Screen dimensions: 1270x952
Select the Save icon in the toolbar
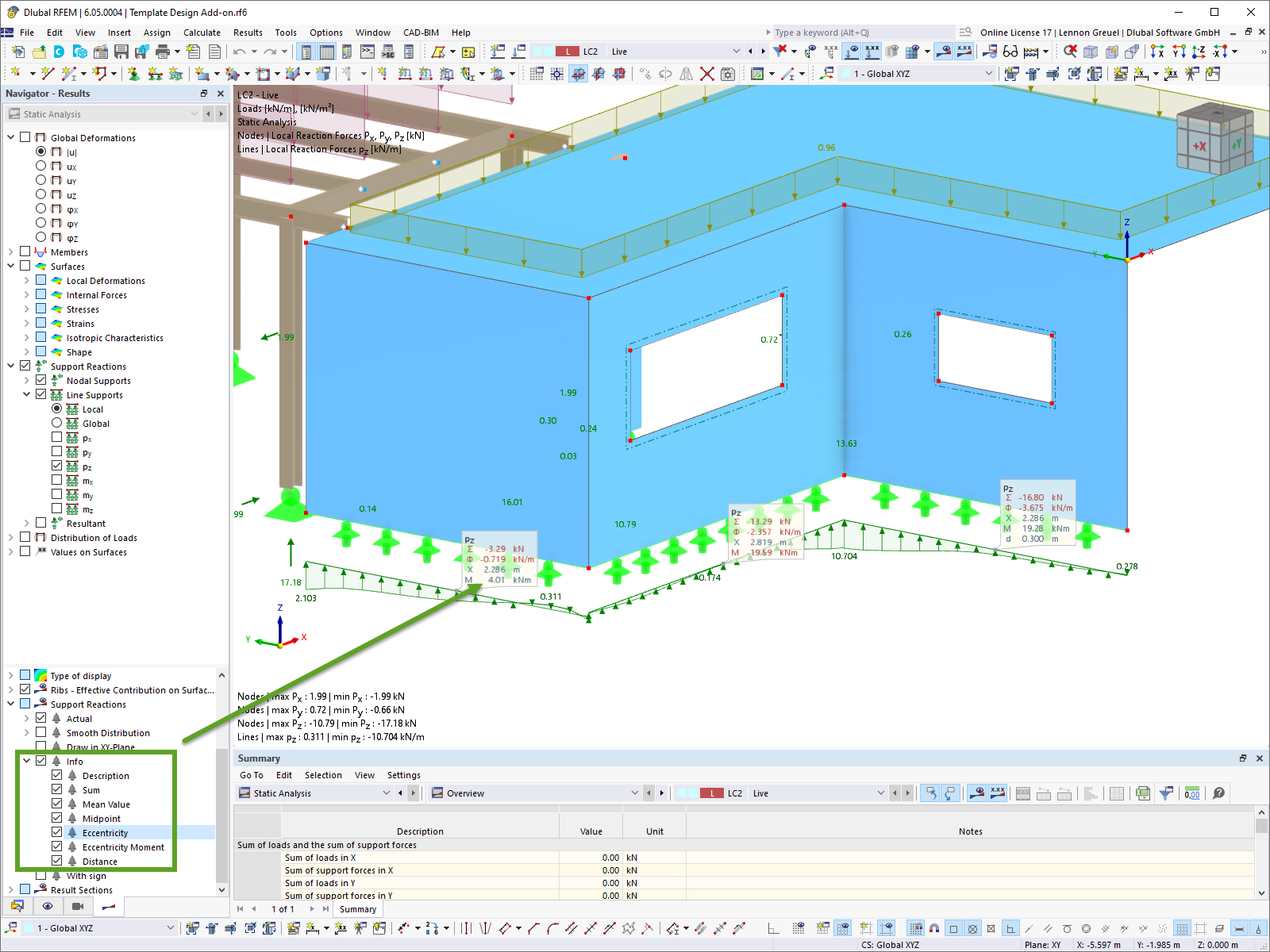[x=121, y=51]
